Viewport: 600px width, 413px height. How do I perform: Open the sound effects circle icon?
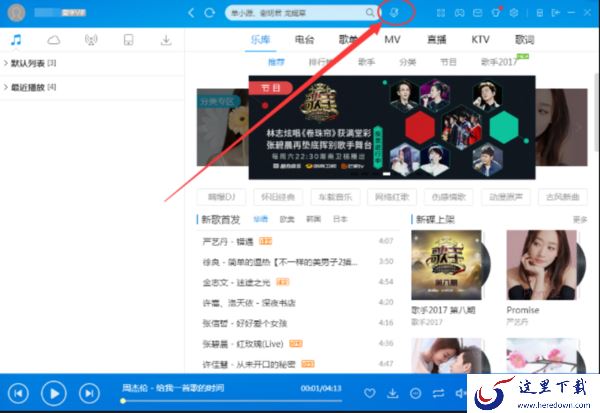coord(416,393)
